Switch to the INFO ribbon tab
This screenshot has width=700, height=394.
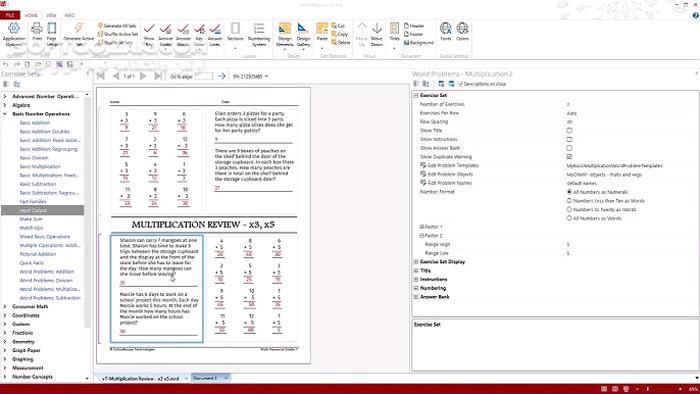click(70, 15)
